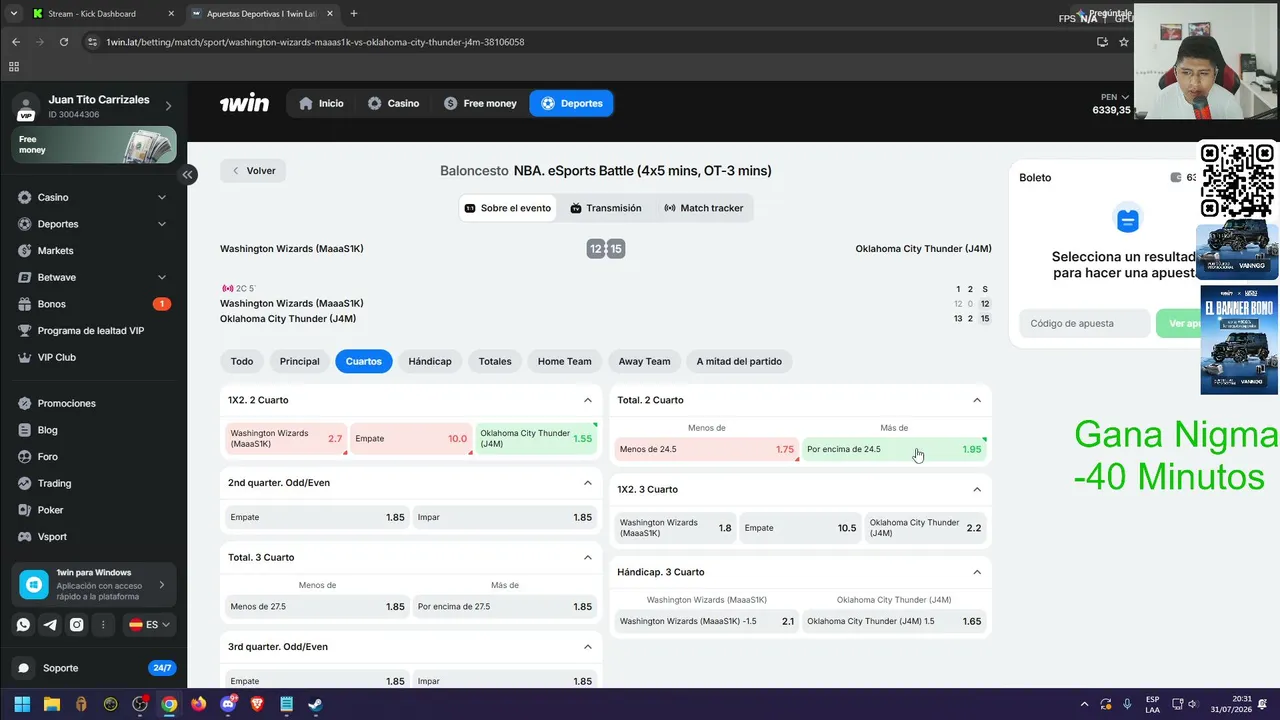Click install app icon in address bar
Viewport: 1280px width, 720px height.
click(1102, 42)
